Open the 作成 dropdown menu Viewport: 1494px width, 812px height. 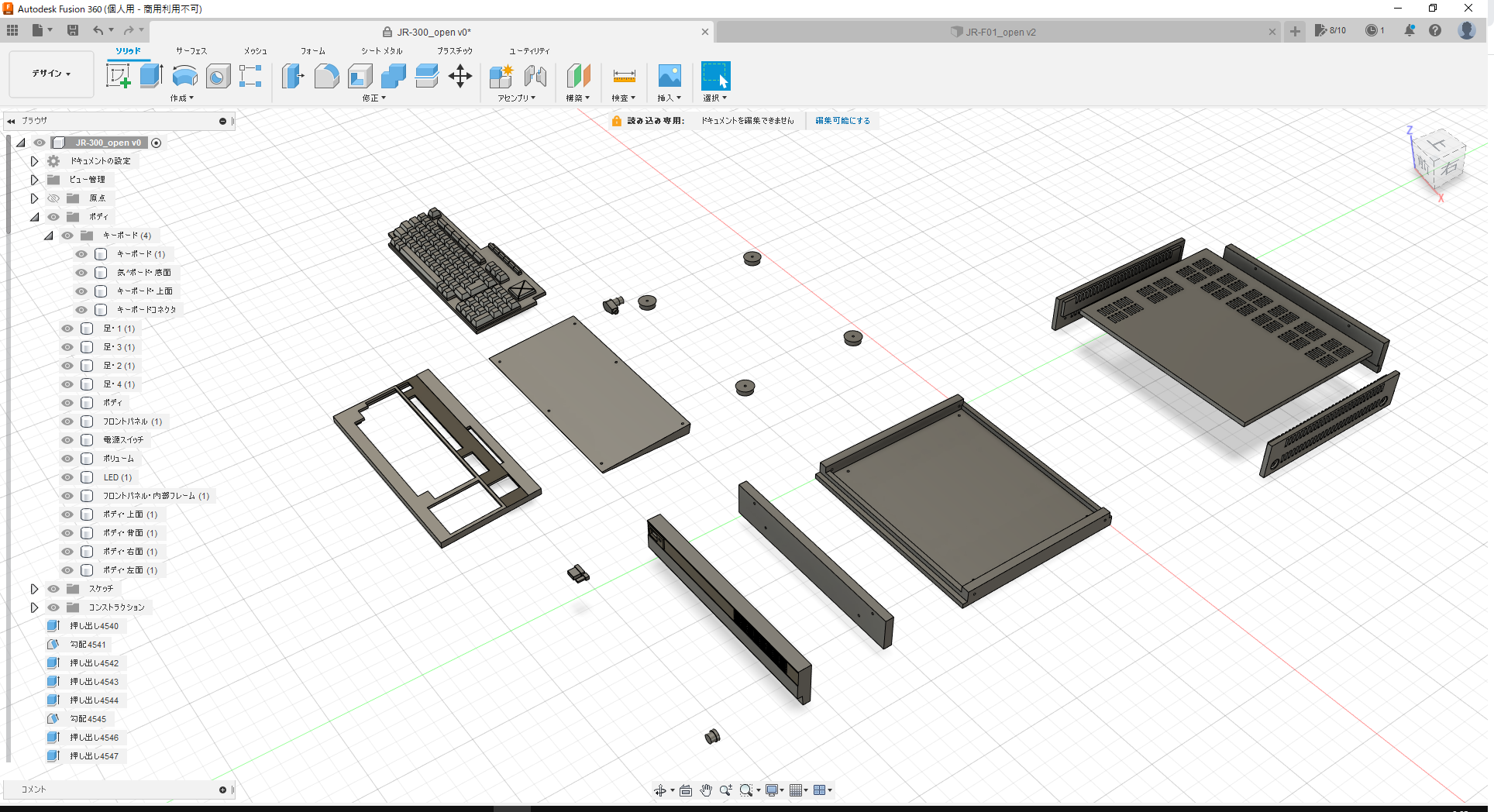181,98
